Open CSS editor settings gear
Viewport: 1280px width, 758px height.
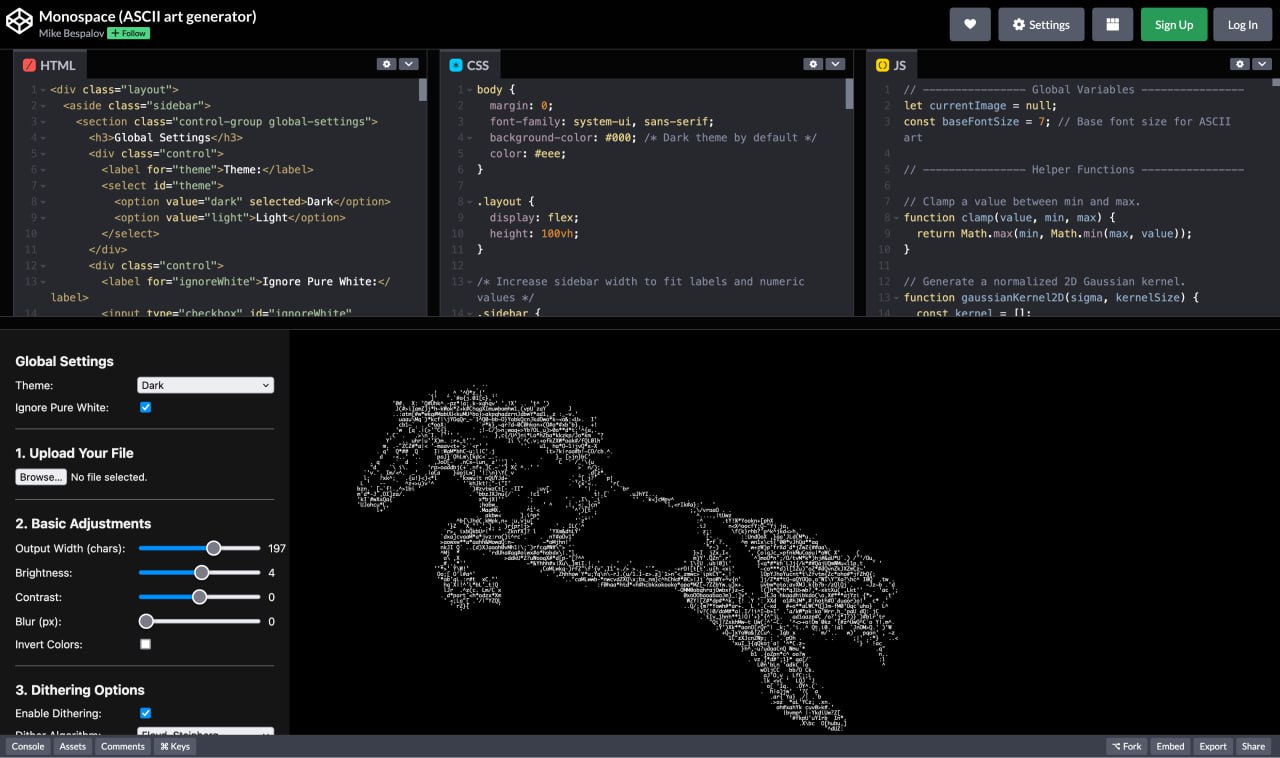(x=813, y=64)
